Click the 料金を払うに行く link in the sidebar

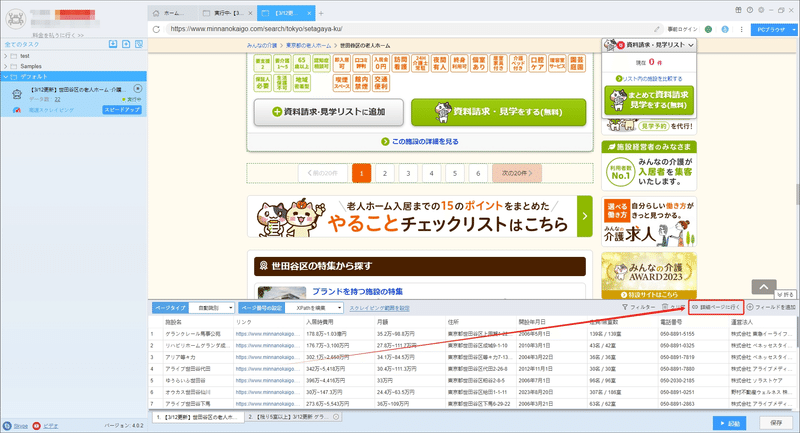pyautogui.click(x=58, y=35)
